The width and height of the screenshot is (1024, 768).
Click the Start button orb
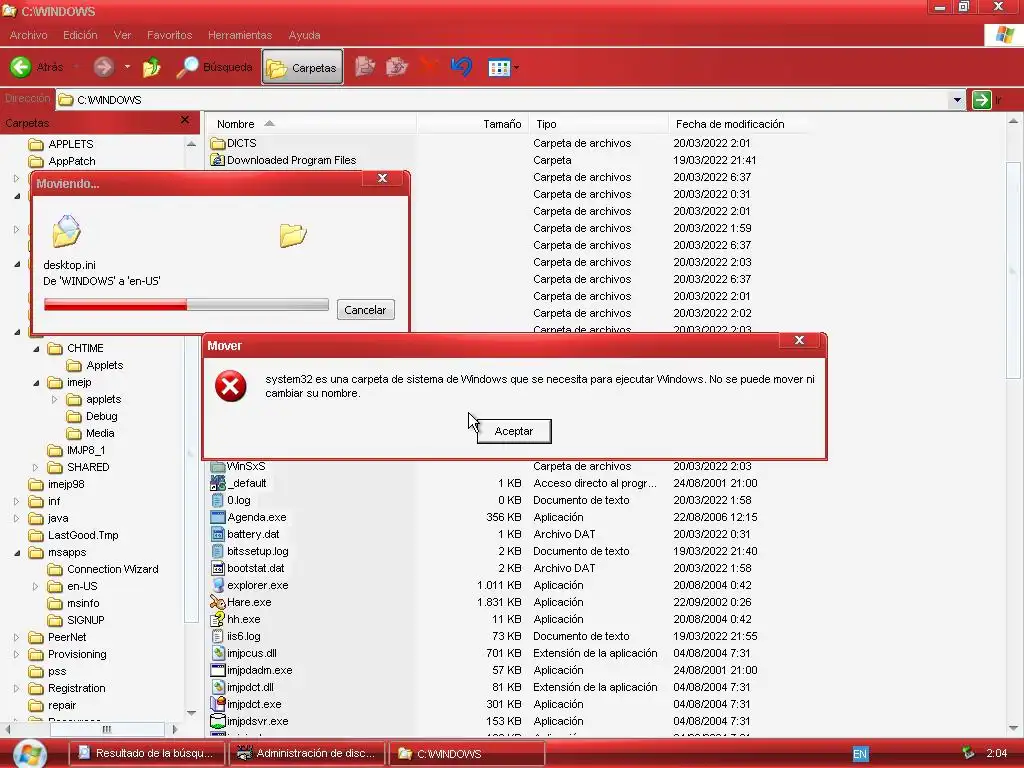coord(30,754)
